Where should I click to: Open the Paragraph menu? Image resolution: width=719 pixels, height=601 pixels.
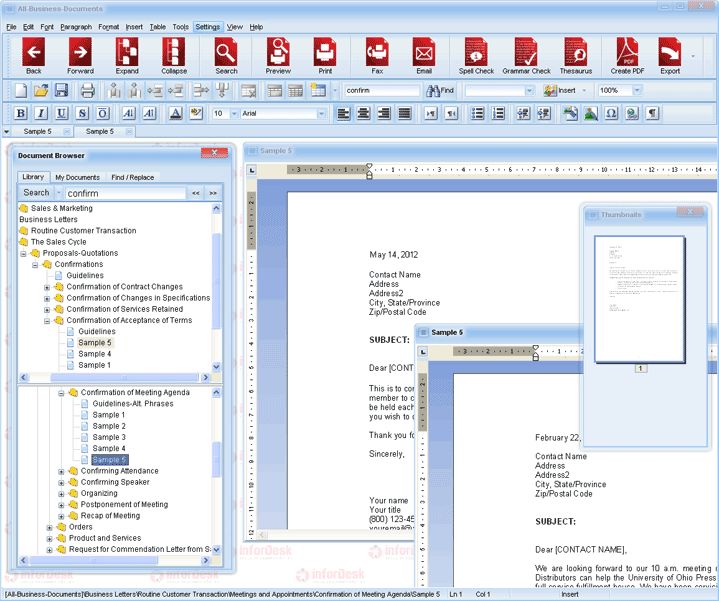point(76,27)
